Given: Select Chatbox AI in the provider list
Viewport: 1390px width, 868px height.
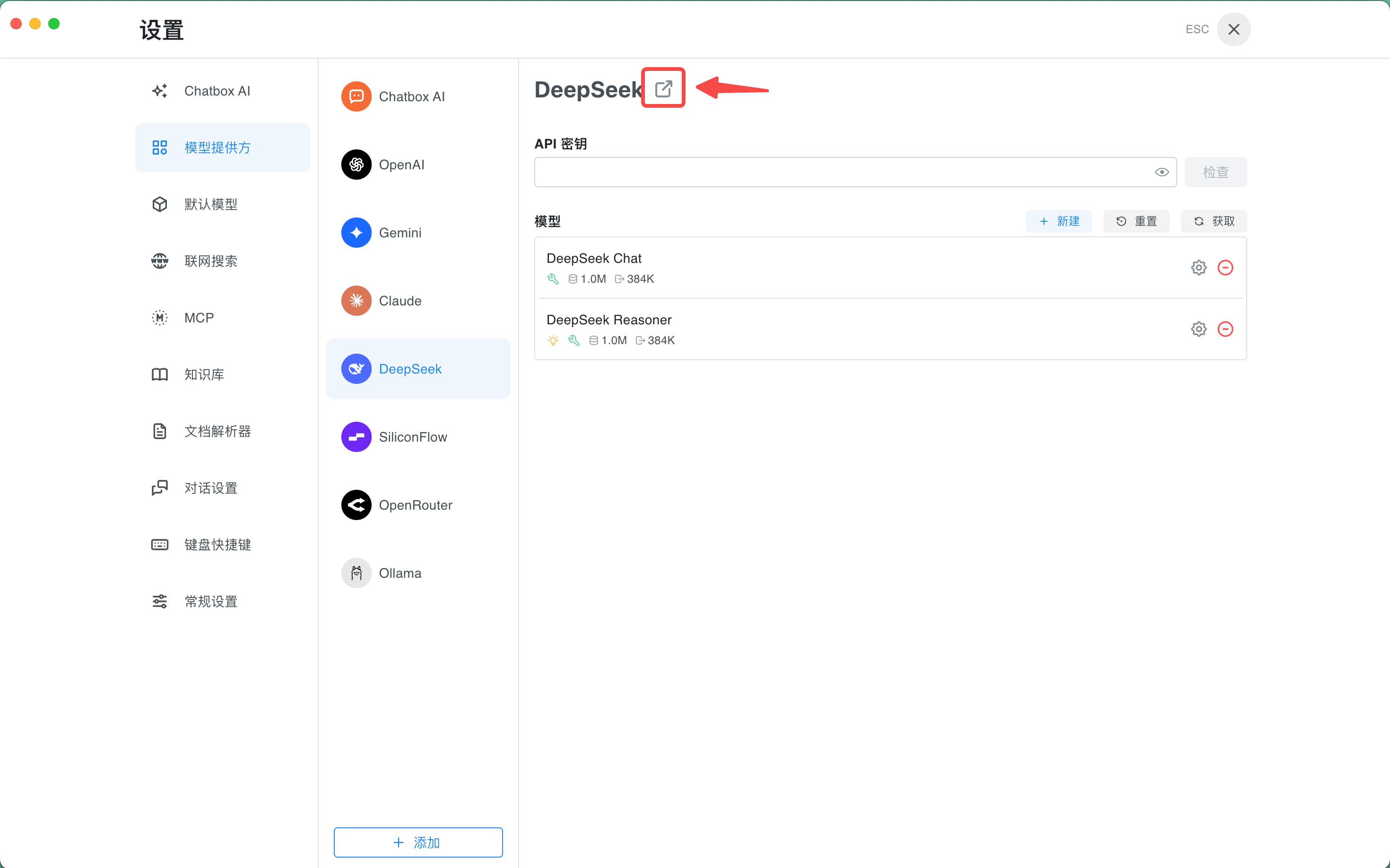Looking at the screenshot, I should click(418, 96).
